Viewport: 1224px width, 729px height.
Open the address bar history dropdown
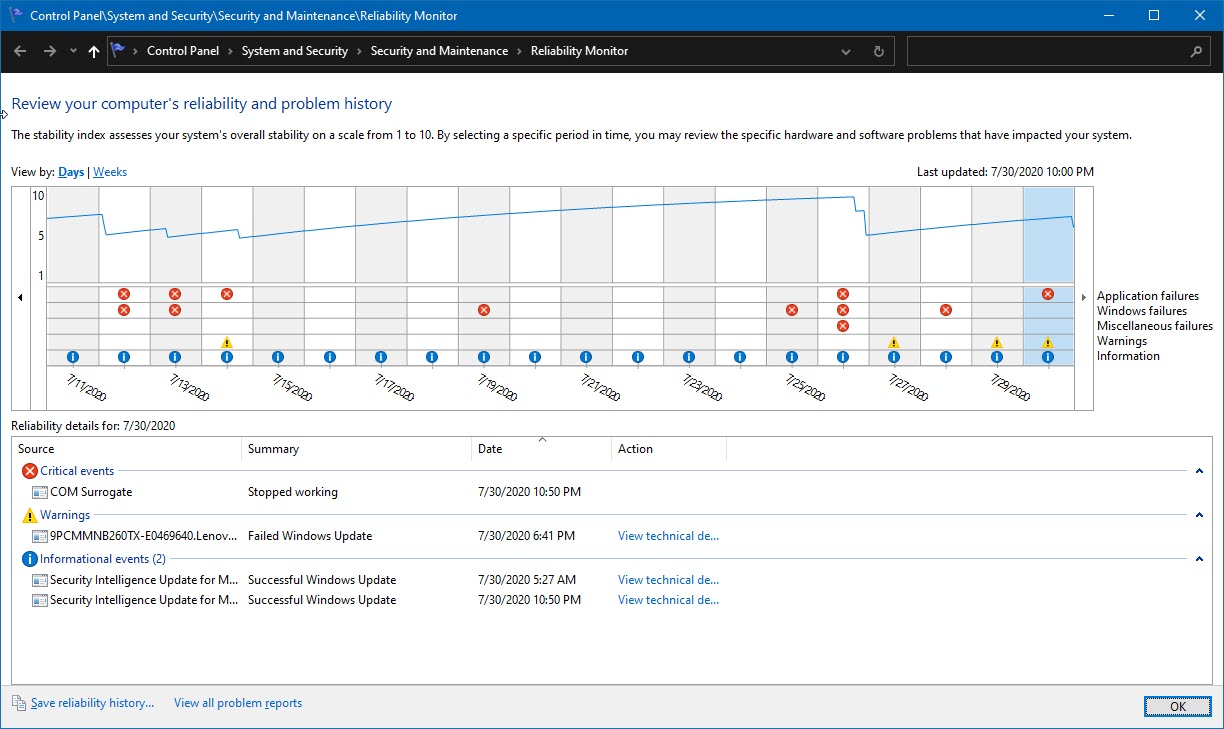click(x=846, y=51)
